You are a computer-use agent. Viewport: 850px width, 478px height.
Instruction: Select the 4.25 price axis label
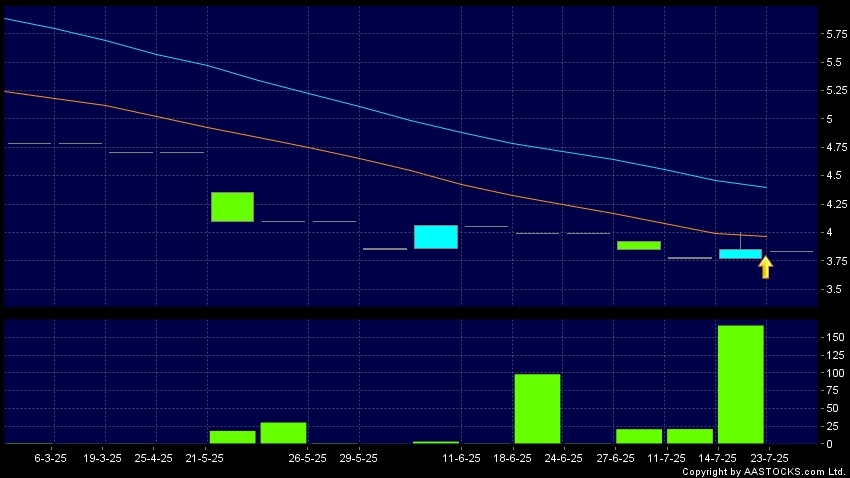[x=836, y=204]
